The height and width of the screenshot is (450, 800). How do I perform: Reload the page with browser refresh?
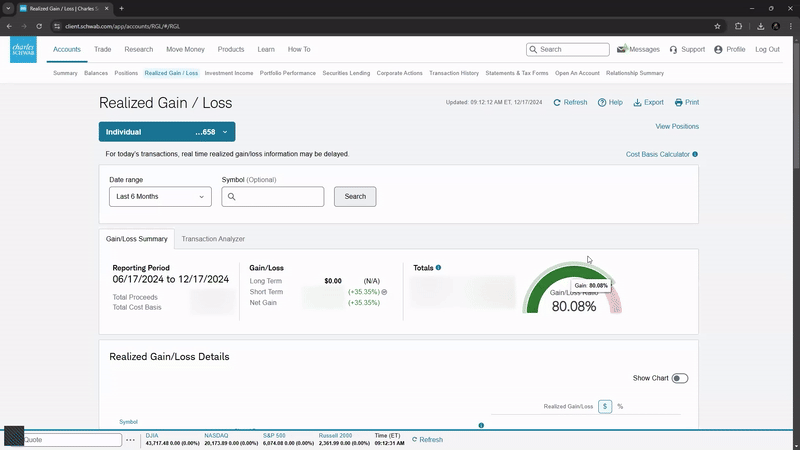(x=39, y=26)
